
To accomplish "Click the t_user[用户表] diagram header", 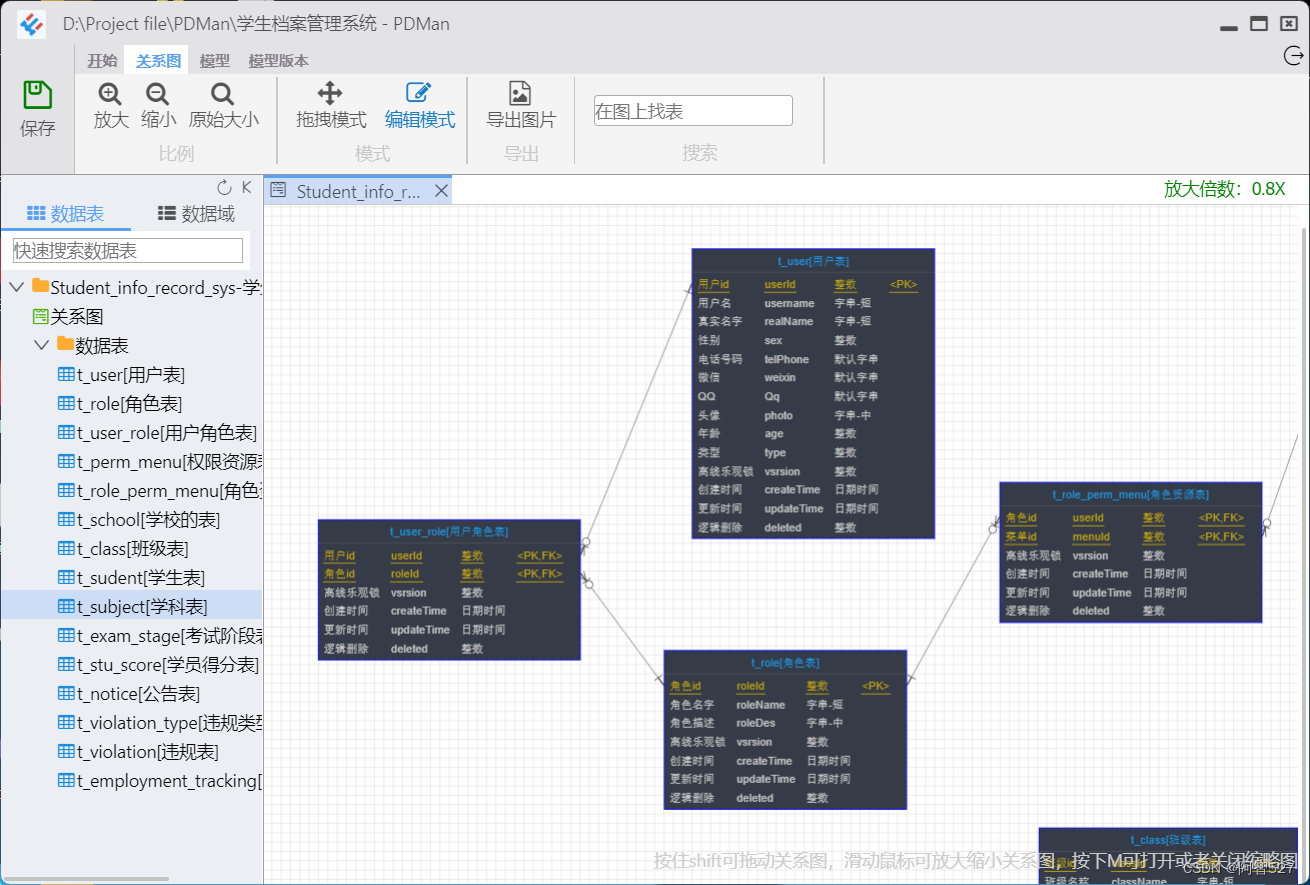I will click(x=813, y=261).
